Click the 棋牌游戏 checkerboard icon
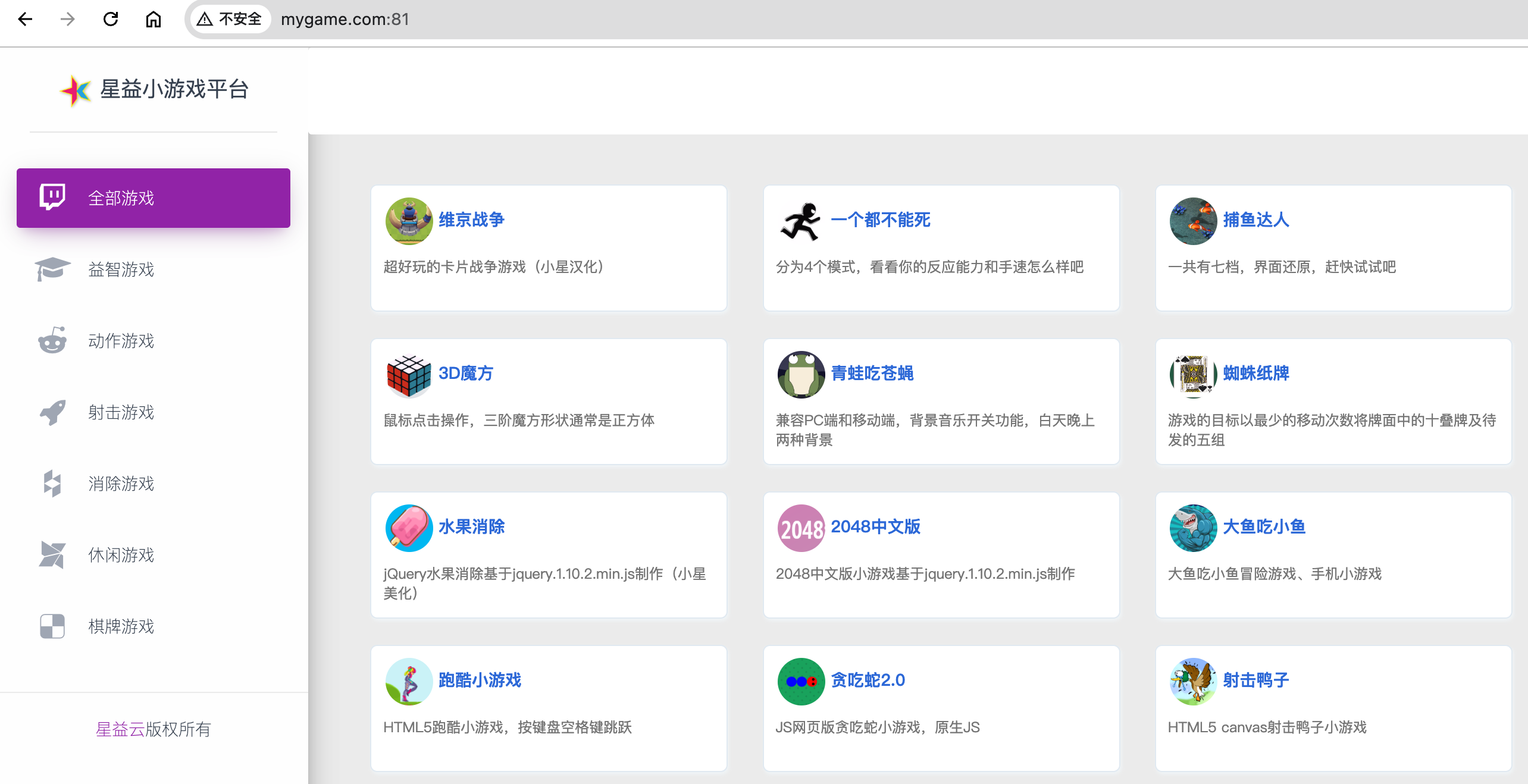Screen dimensions: 1528x784 52,626
